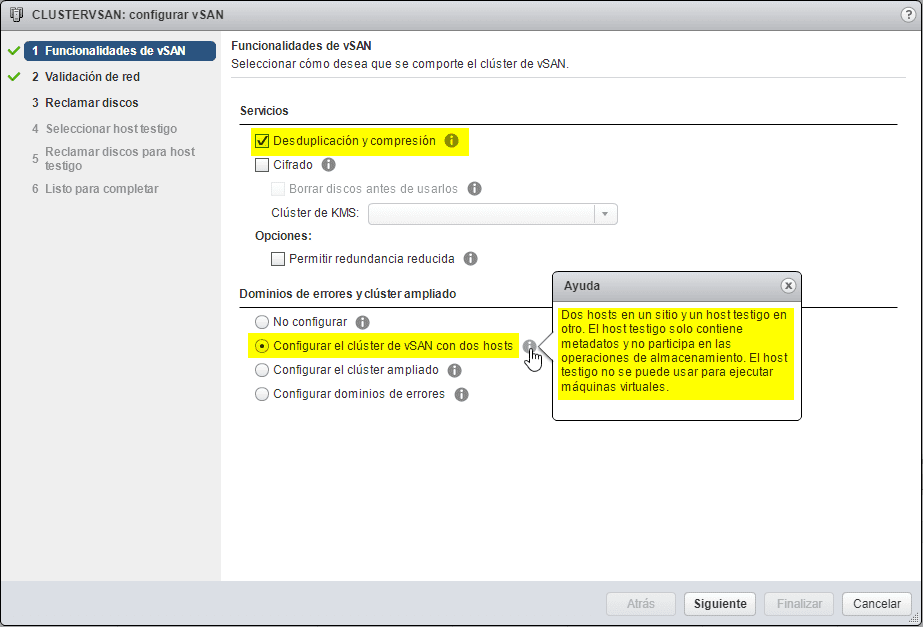
Task: Select the Configurar el clúster ampliado option
Action: (x=261, y=370)
